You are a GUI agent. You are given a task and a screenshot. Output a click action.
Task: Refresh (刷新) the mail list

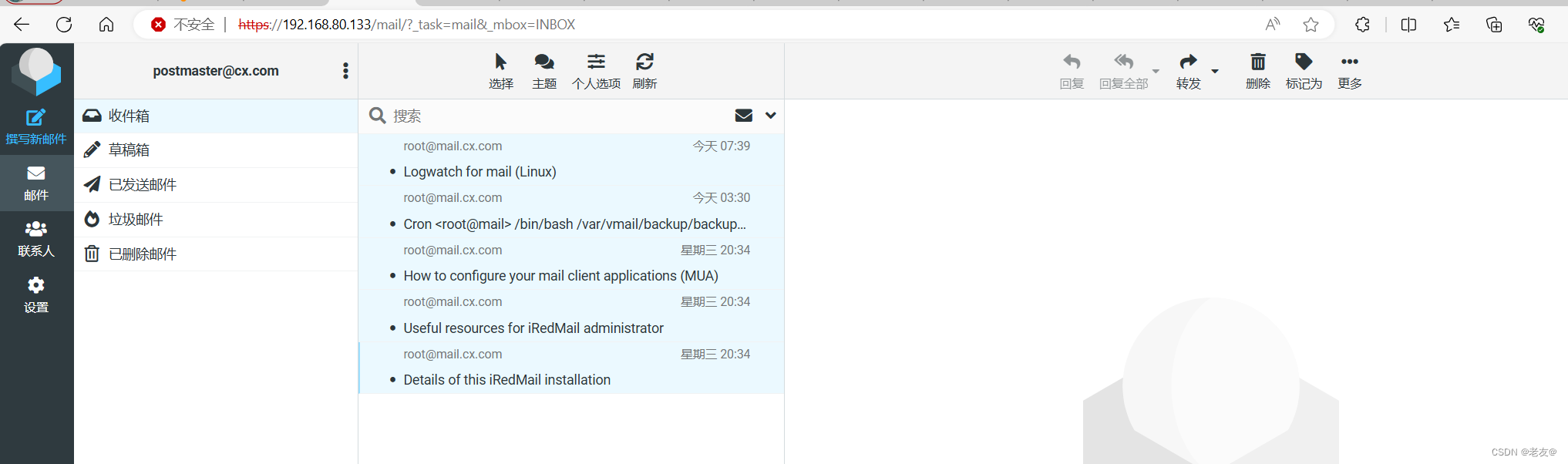(644, 71)
